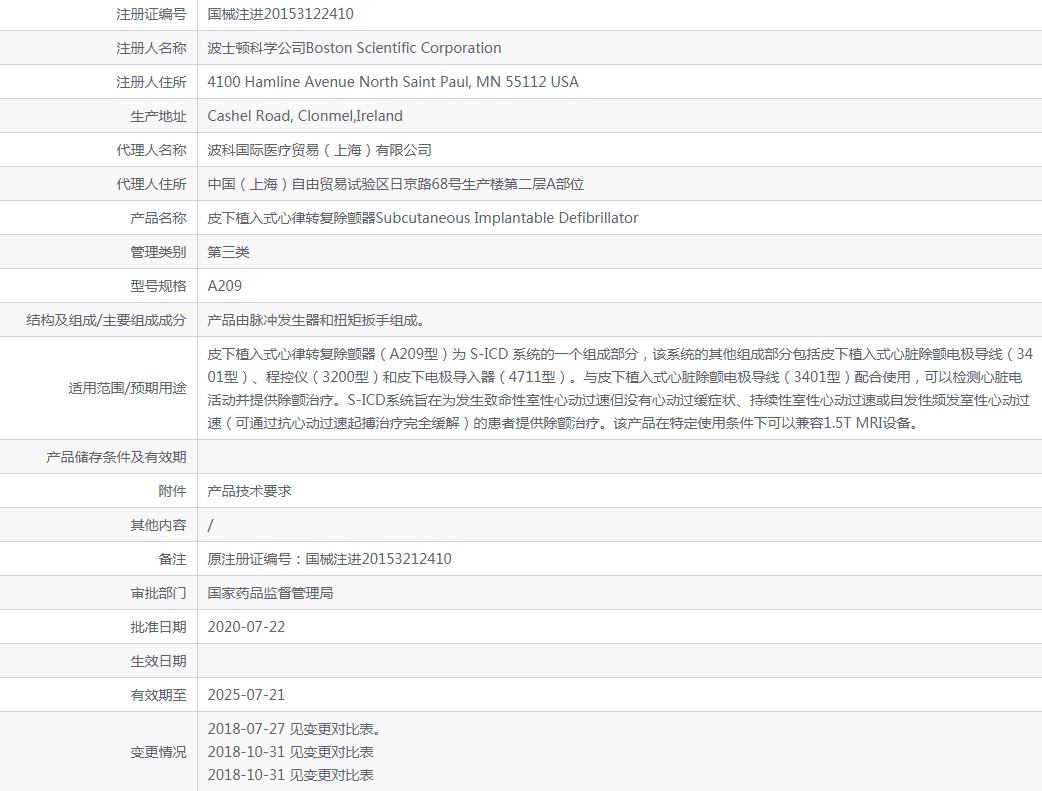Select the S-ICD intended use paragraph
1042x791 pixels.
(x=620, y=388)
